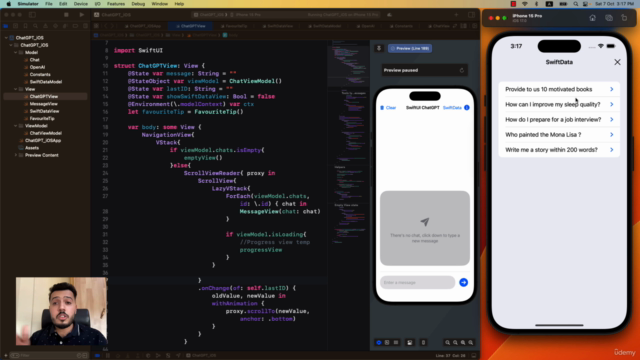The height and width of the screenshot is (360, 640).
Task: Select the MessageView file in navigator
Action: tap(43, 104)
